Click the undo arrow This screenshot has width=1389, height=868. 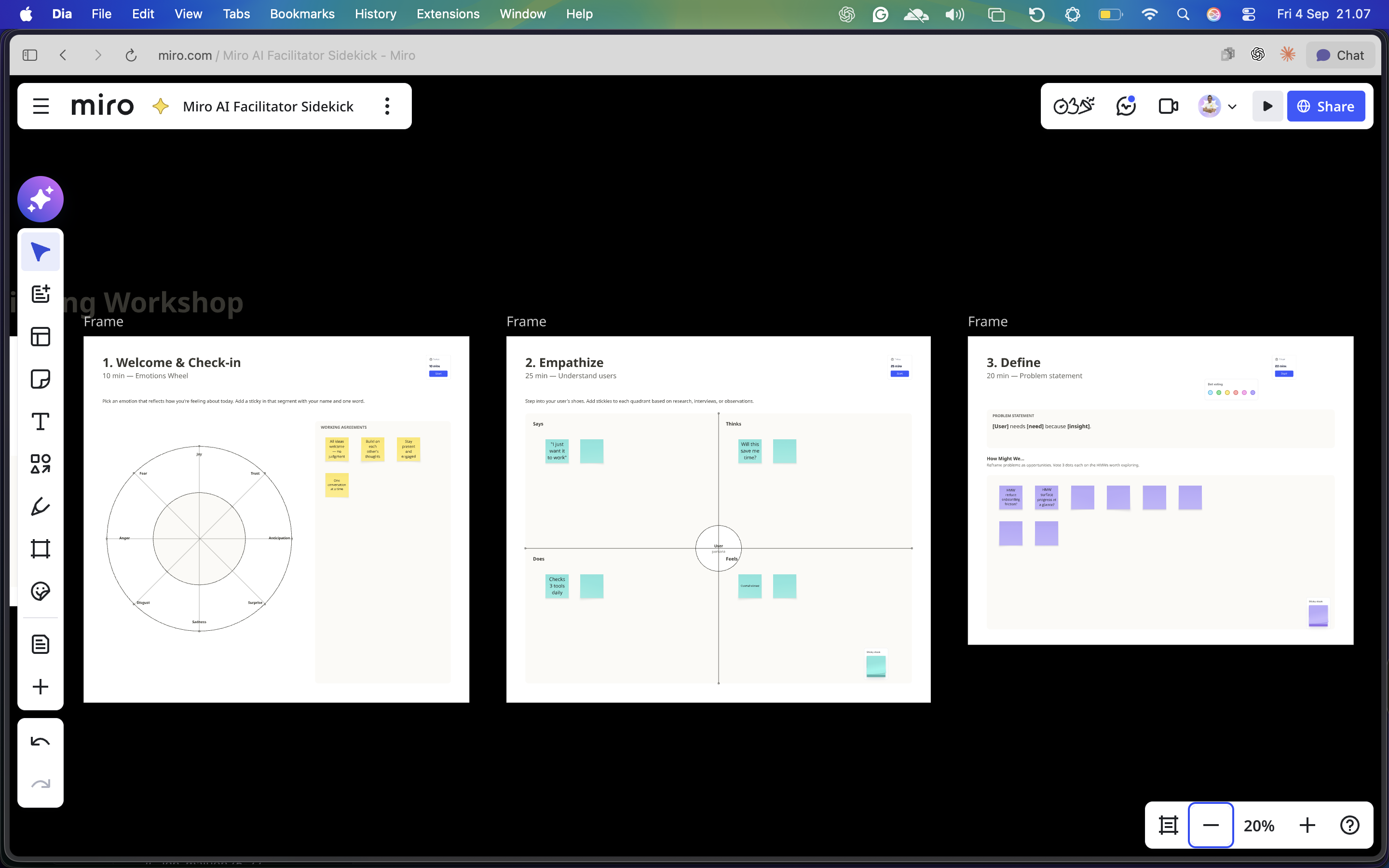[40, 742]
